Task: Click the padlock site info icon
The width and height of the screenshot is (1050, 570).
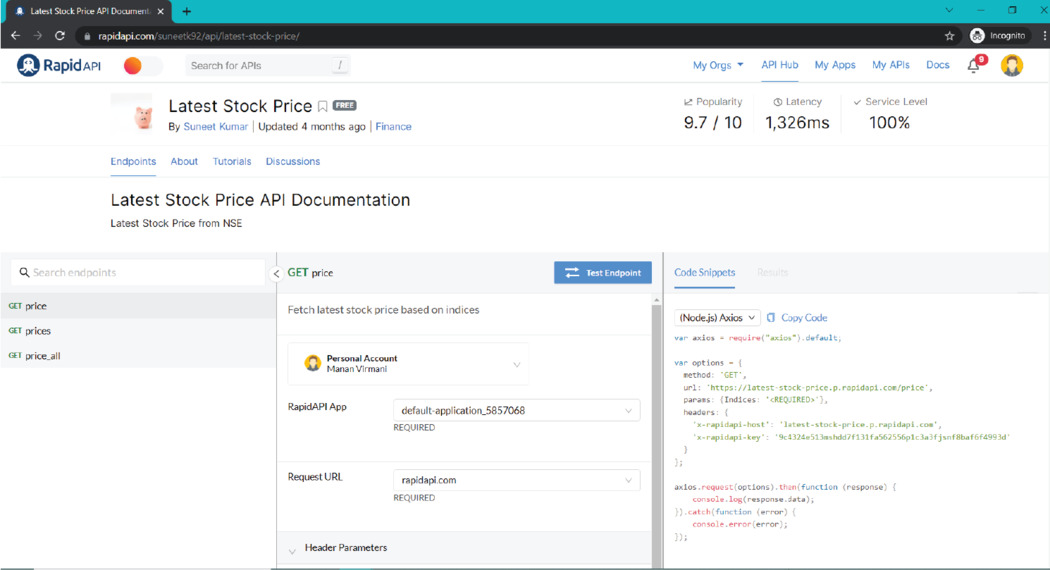Action: tap(86, 36)
